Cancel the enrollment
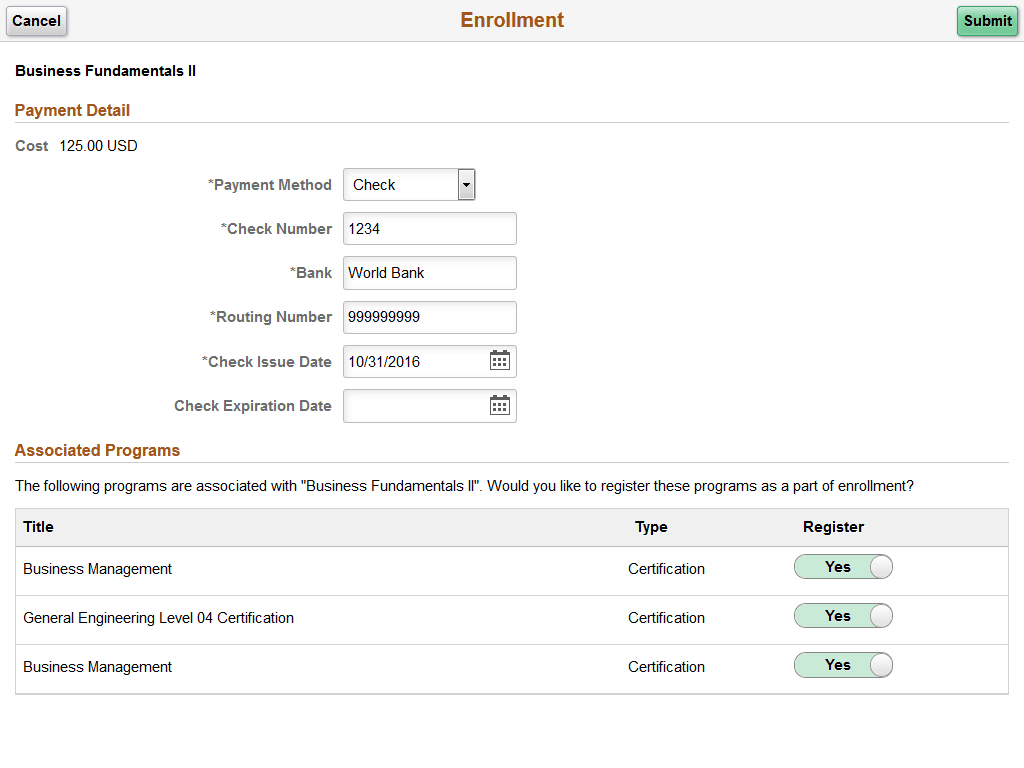 click(36, 21)
